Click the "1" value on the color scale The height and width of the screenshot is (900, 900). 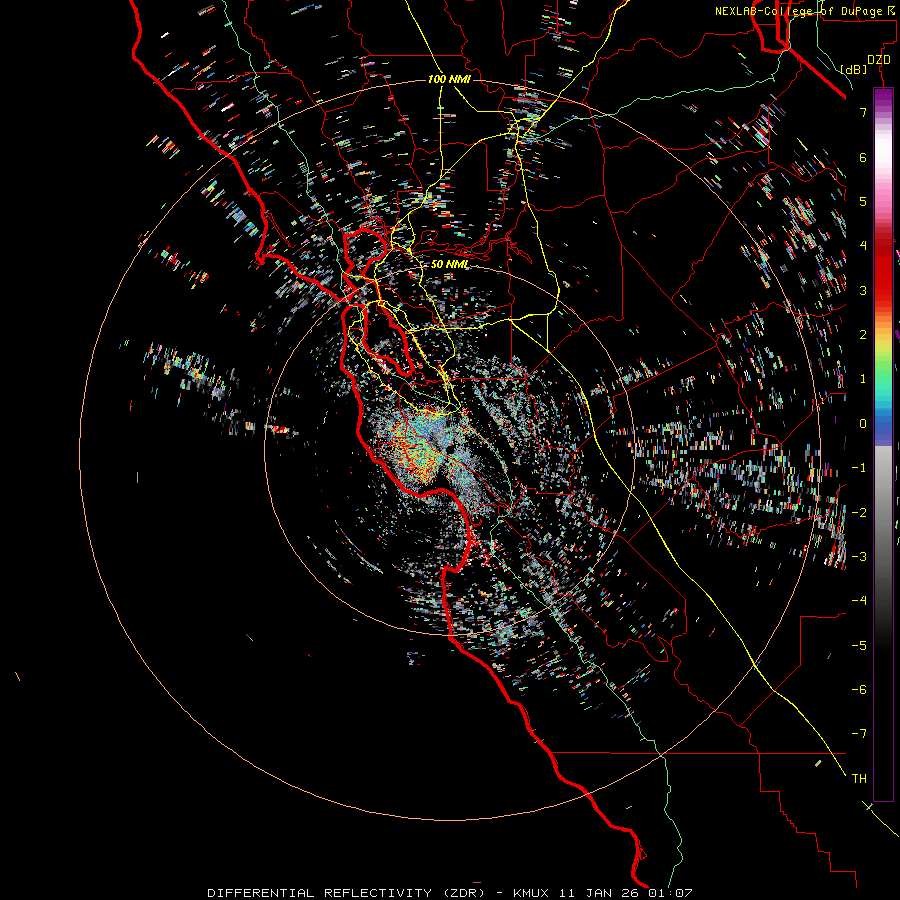(x=863, y=379)
